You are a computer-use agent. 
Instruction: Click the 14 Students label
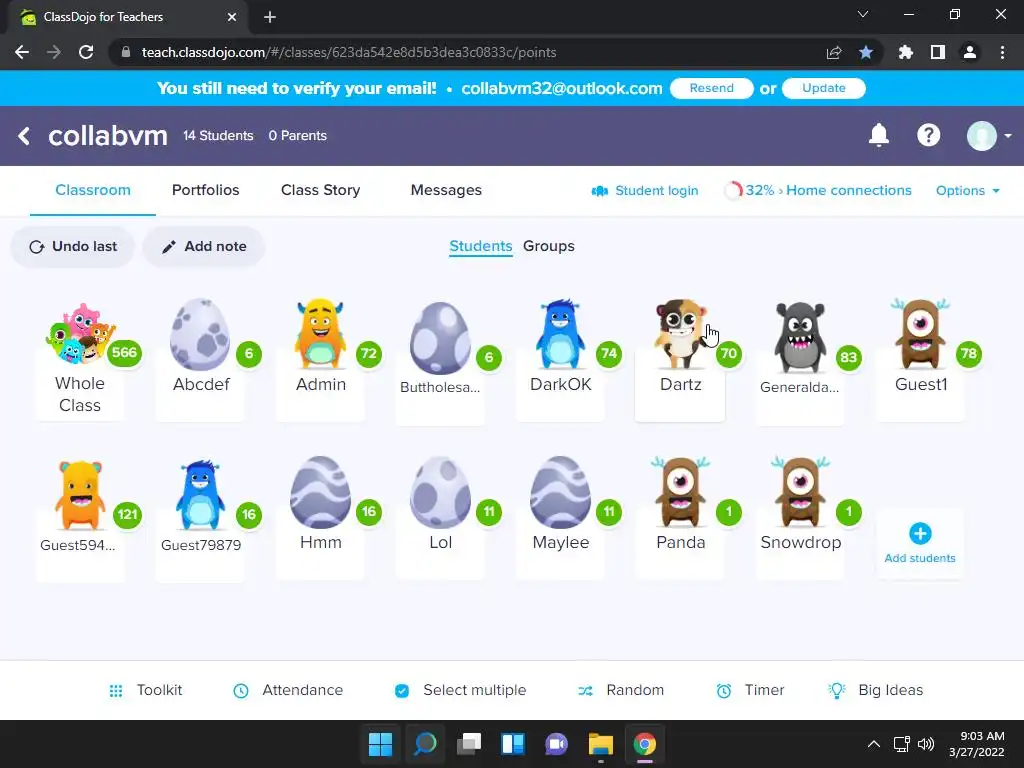click(x=218, y=136)
